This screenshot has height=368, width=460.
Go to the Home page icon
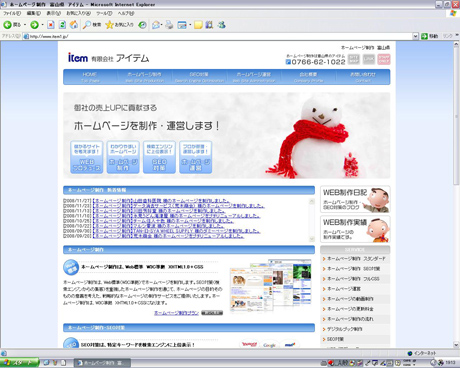74,25
